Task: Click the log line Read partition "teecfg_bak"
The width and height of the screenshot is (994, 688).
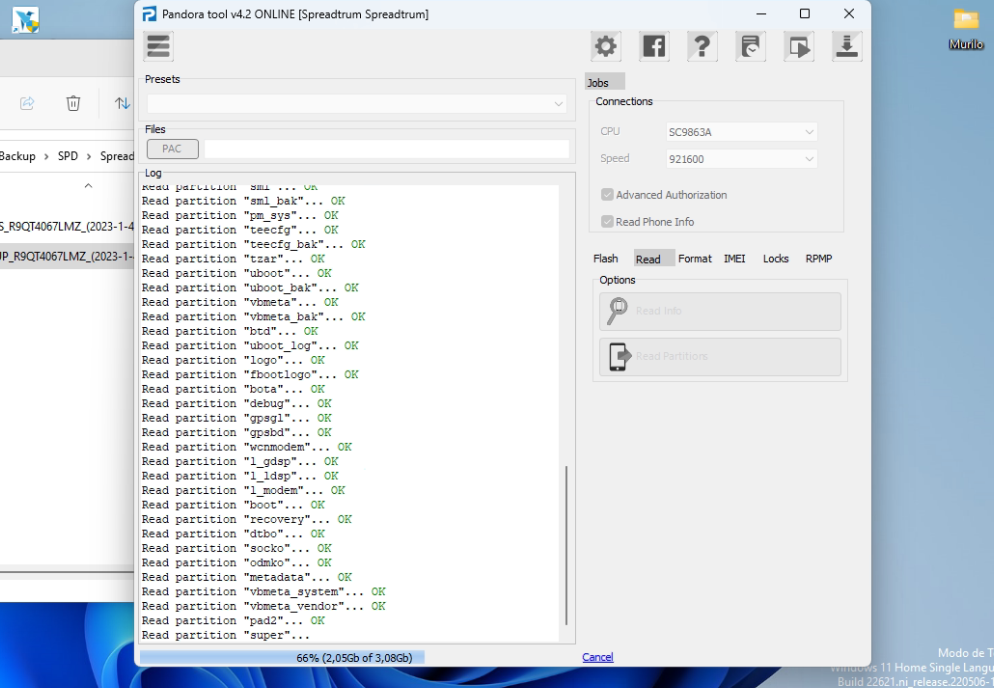Action: (254, 244)
